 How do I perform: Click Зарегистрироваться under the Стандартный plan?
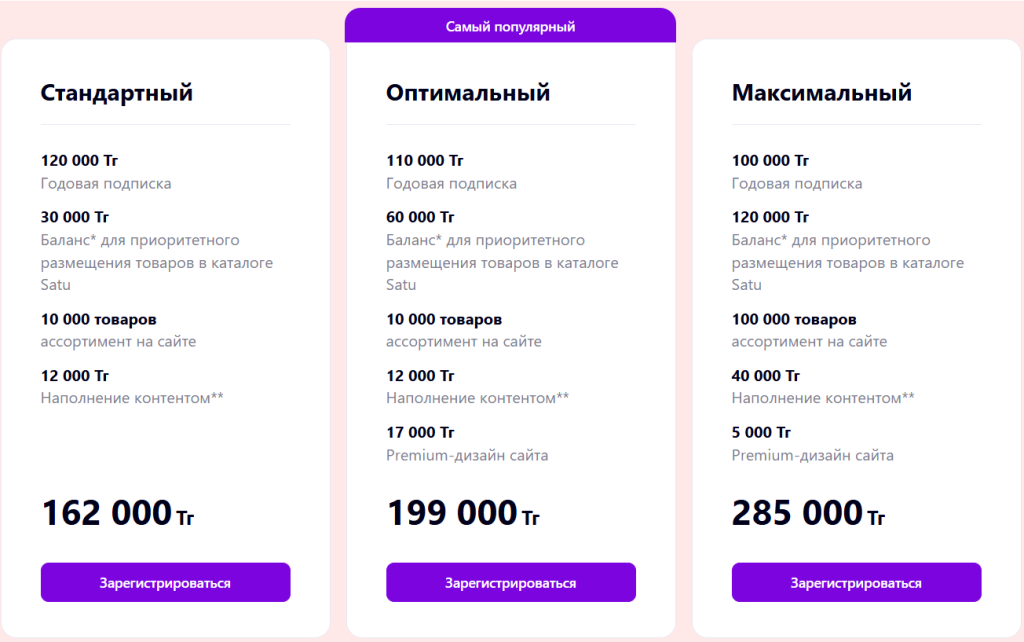165,582
